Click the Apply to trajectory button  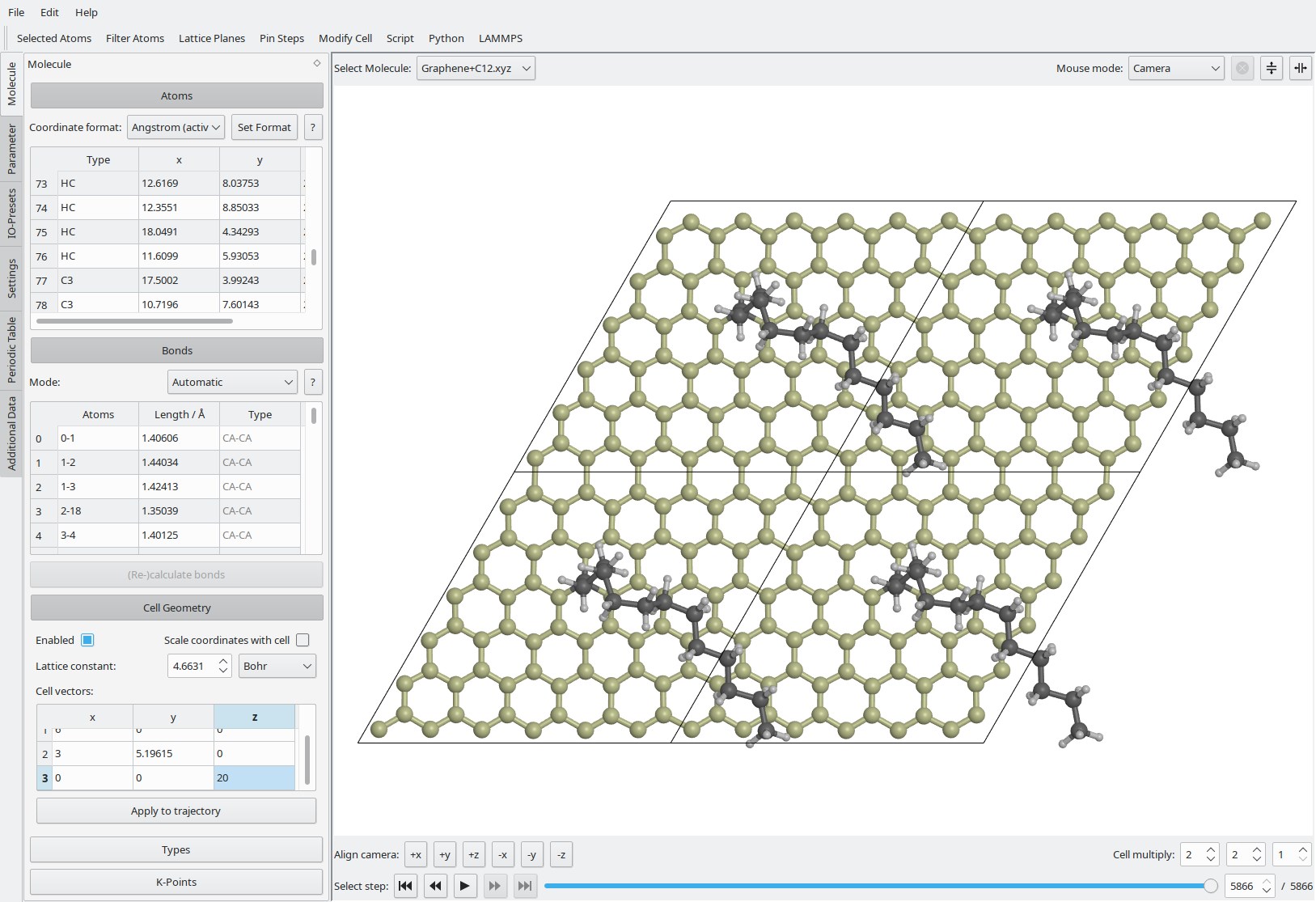(x=176, y=811)
